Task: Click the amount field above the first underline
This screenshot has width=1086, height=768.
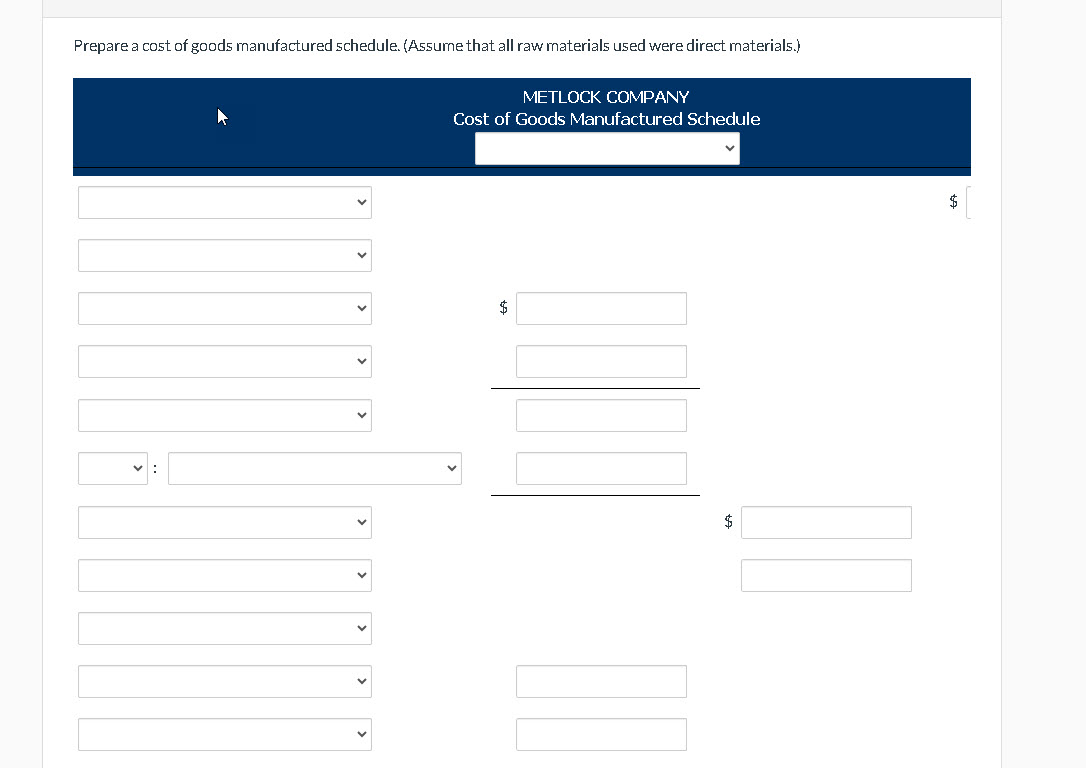Action: 601,361
